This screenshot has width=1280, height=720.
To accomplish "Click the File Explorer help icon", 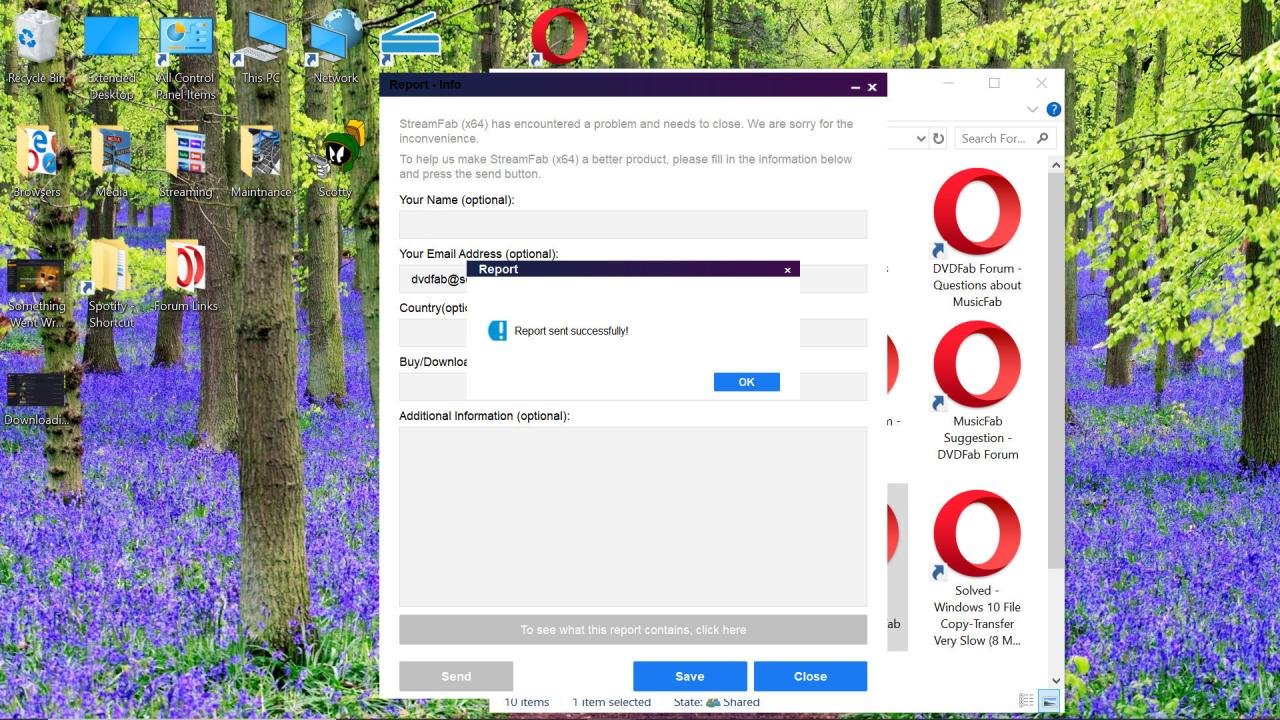I will 1053,109.
